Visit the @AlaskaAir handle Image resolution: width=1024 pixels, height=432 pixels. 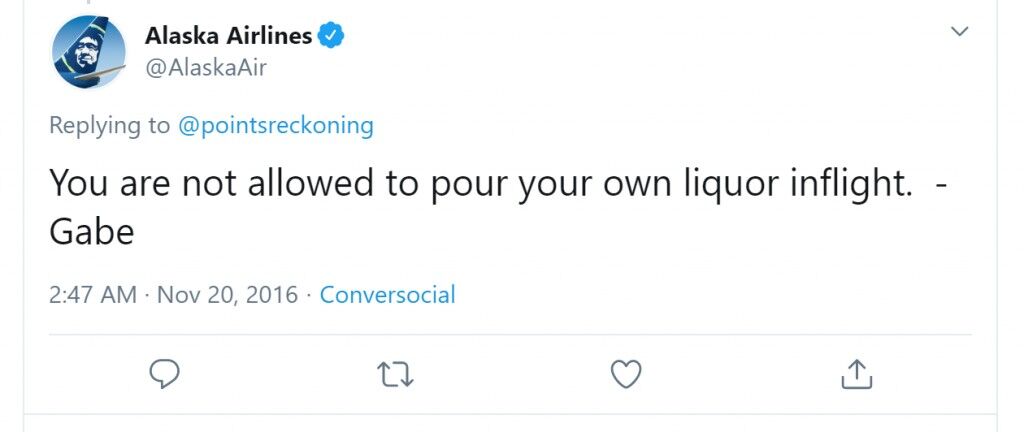206,68
